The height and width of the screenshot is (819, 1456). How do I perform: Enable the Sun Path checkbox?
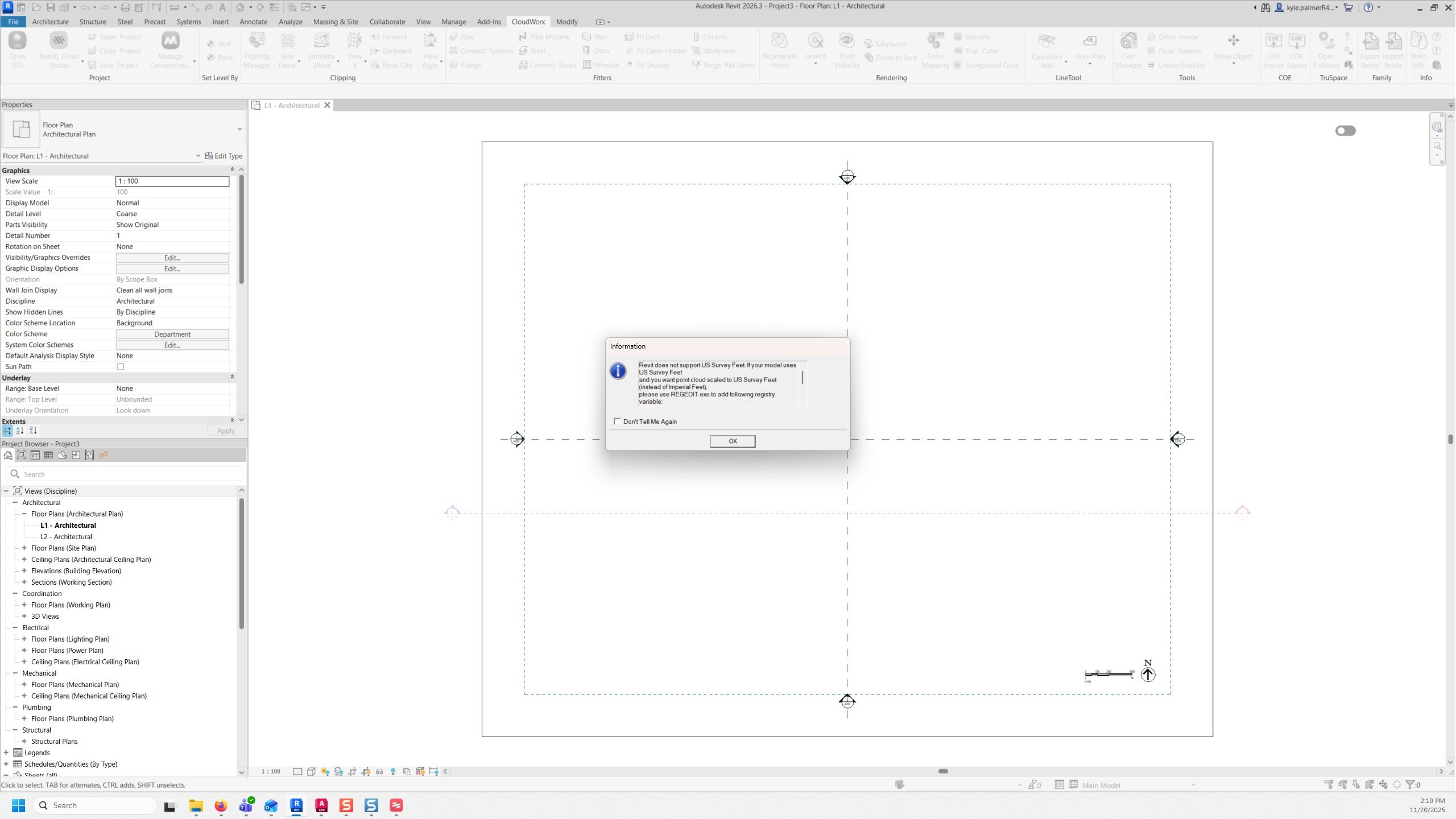coord(121,367)
